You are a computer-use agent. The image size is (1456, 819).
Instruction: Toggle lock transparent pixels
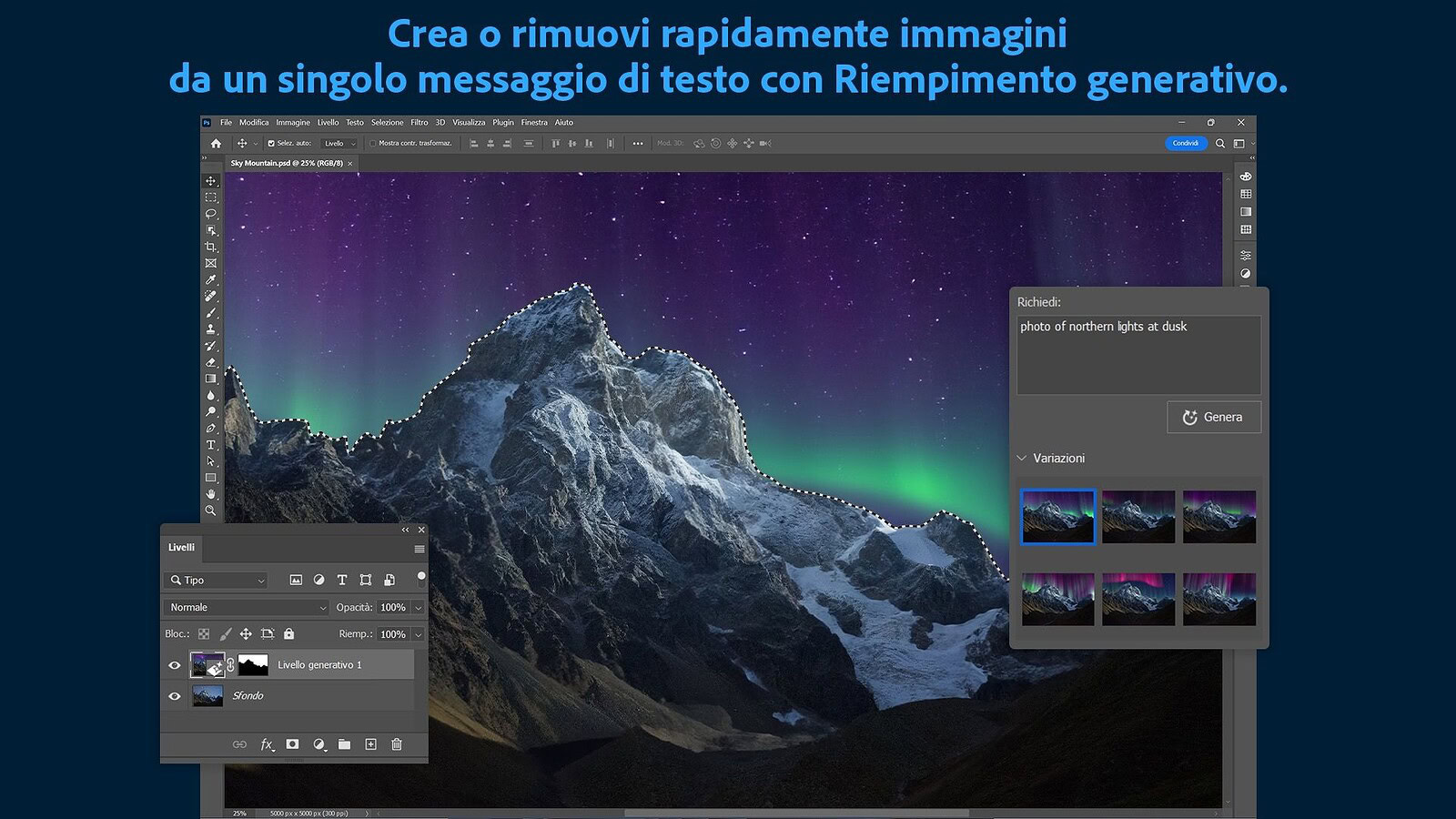click(204, 634)
